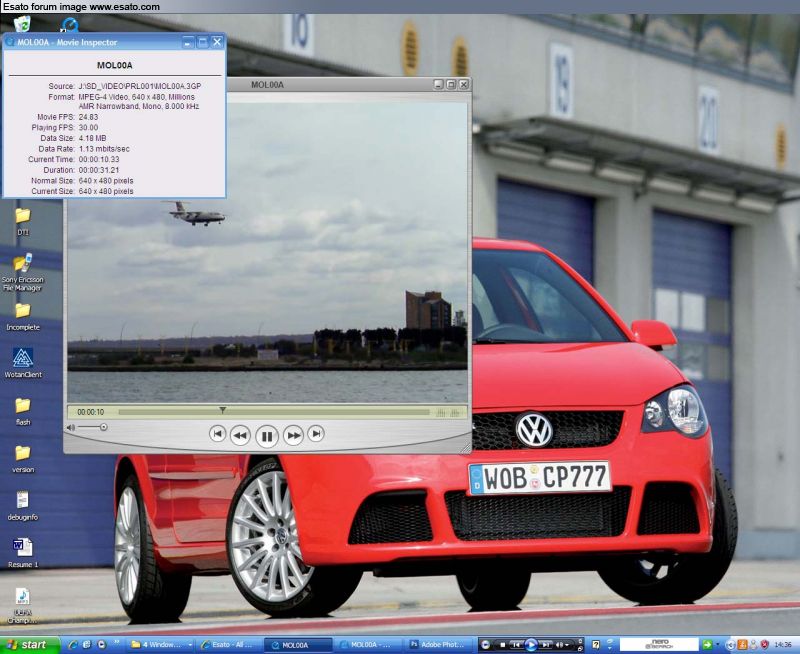Click Play on taskbar Media Player toolbar
The width and height of the screenshot is (800, 654).
pos(531,645)
